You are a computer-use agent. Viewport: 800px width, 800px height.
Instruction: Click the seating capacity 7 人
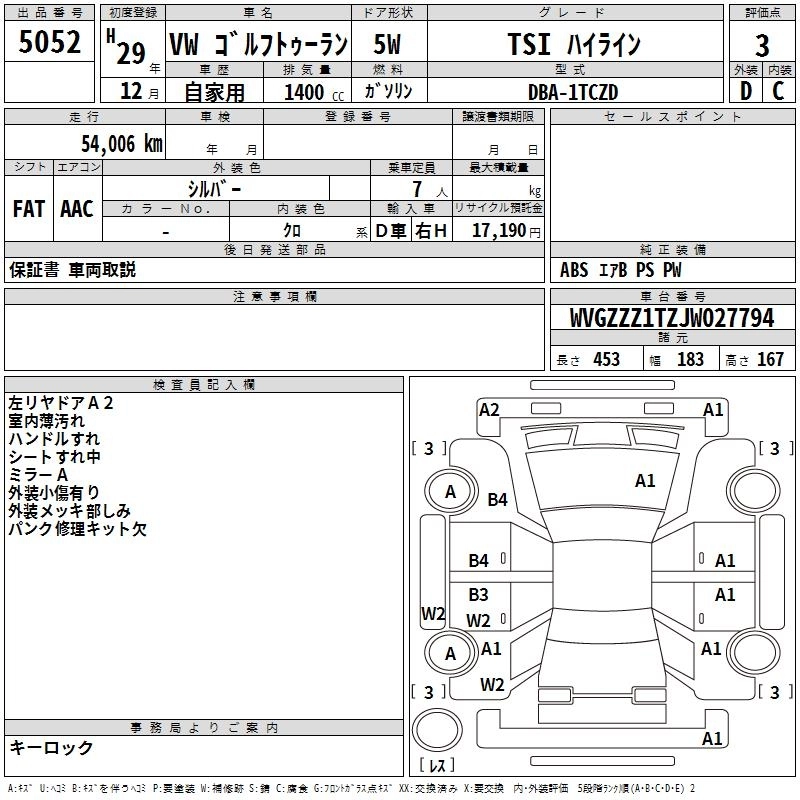430,189
